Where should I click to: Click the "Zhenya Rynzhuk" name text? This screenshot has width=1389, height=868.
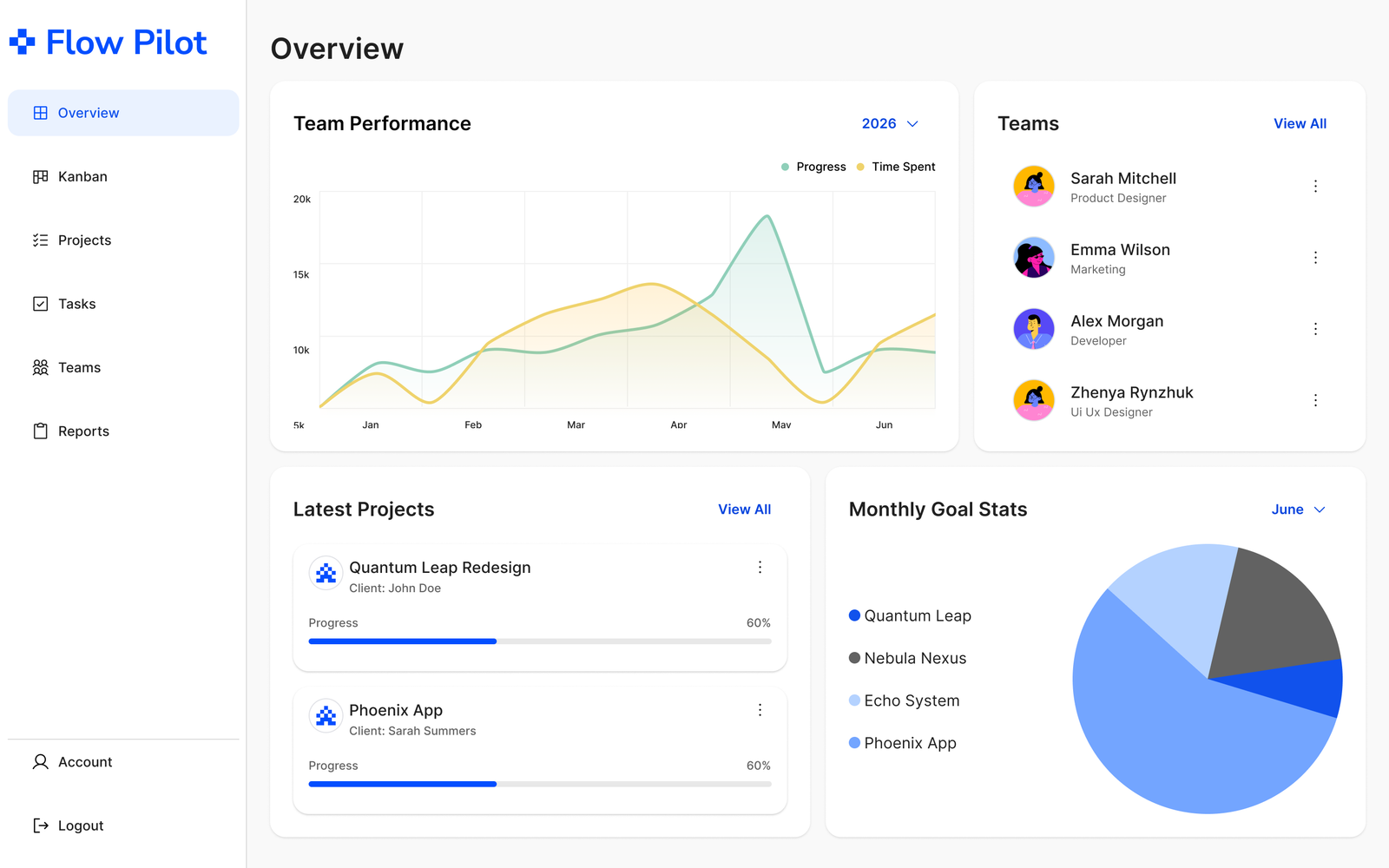click(1131, 392)
